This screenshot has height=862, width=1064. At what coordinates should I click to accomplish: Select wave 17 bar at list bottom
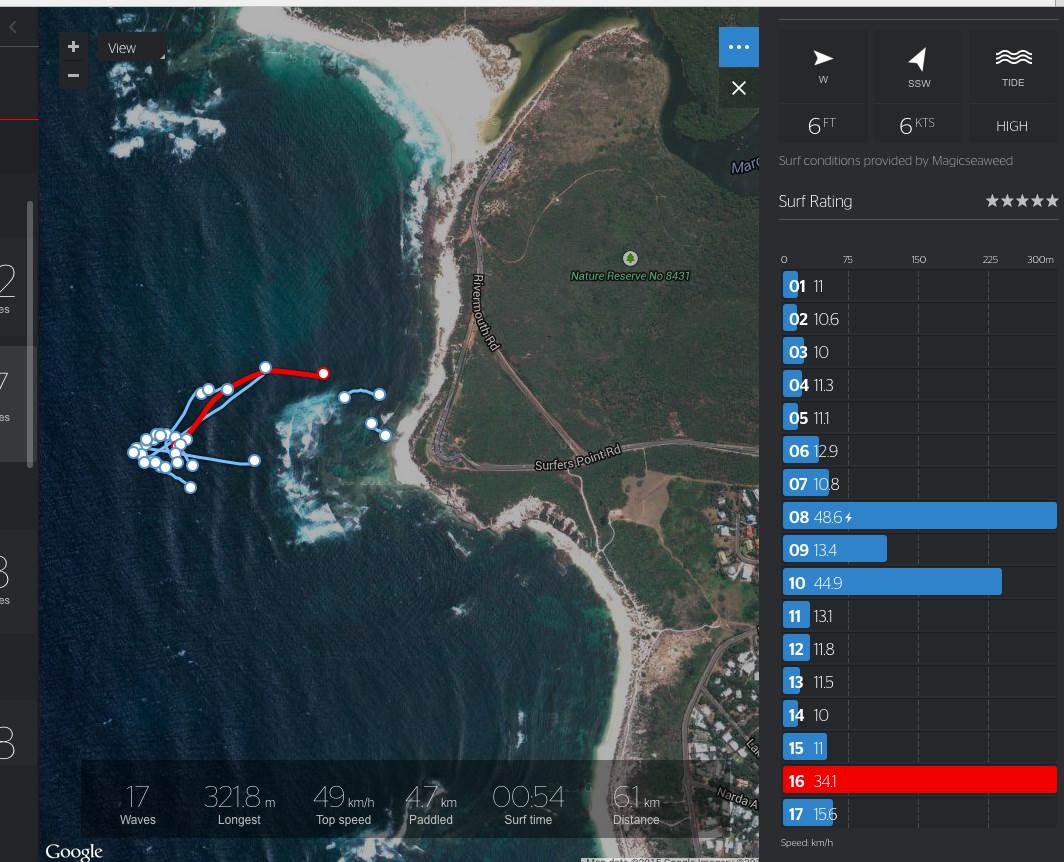[x=809, y=814]
